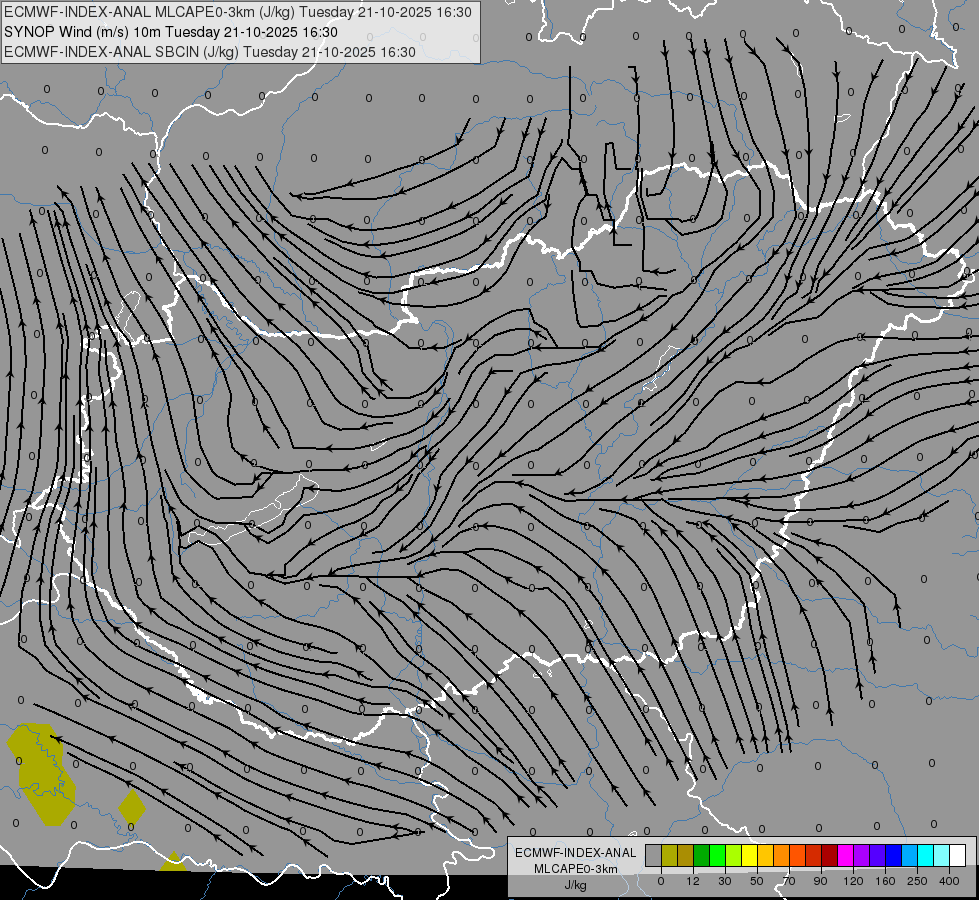Click the large olive MLCAPE patch on map
The width and height of the screenshot is (979, 900).
coord(42,774)
